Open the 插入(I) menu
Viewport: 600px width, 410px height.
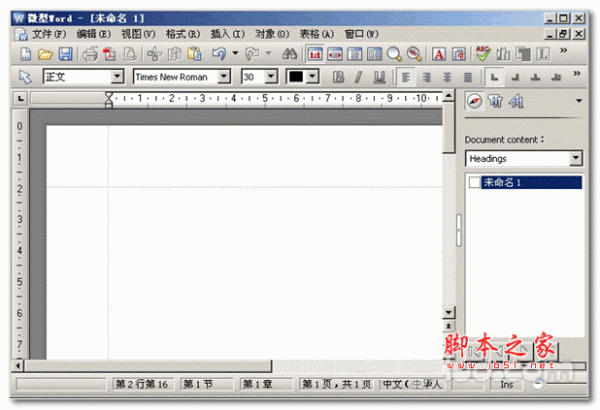tap(227, 34)
